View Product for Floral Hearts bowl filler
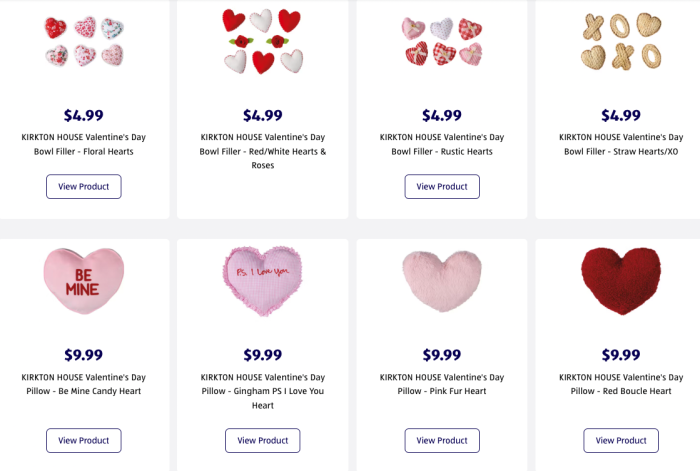 click(x=84, y=187)
